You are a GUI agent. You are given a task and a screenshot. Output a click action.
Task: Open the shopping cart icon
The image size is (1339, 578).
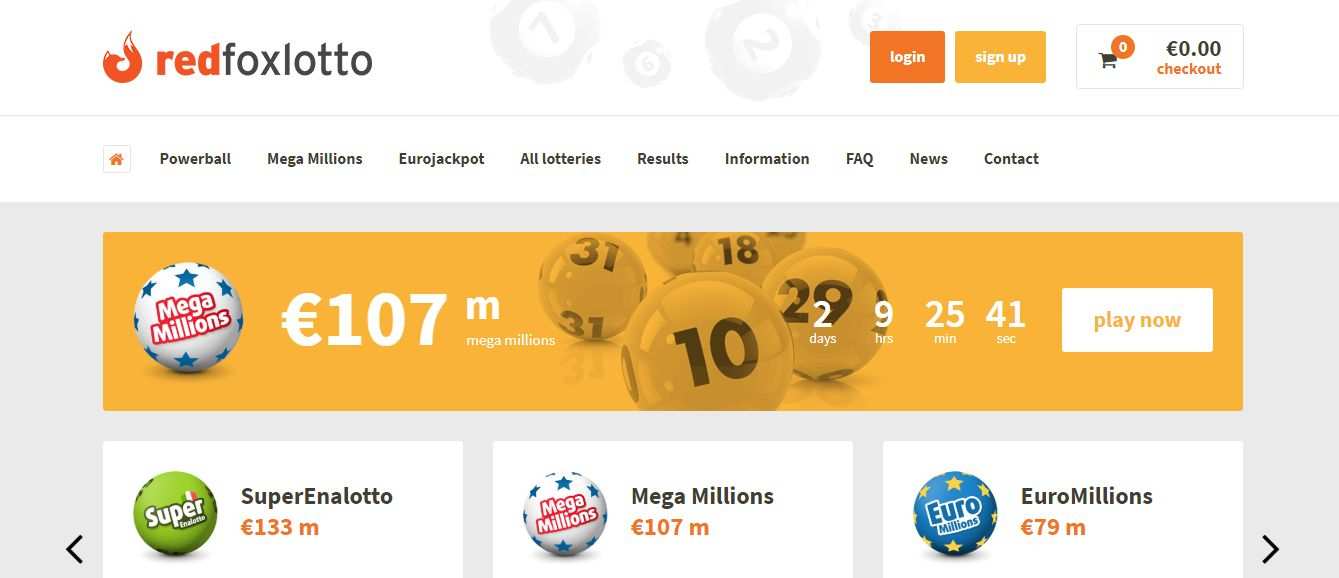(x=1108, y=60)
